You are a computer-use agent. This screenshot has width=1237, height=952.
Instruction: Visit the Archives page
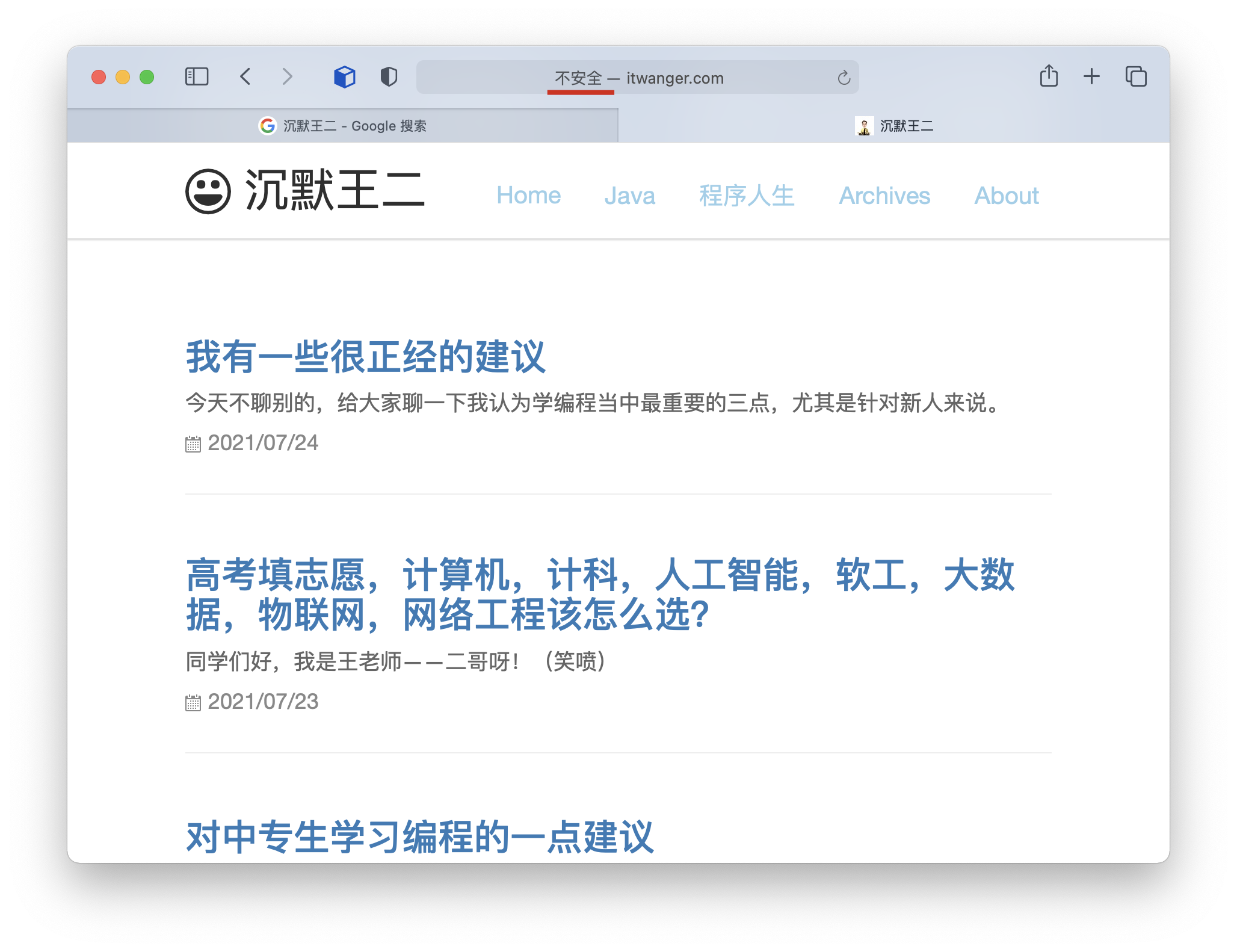point(884,196)
